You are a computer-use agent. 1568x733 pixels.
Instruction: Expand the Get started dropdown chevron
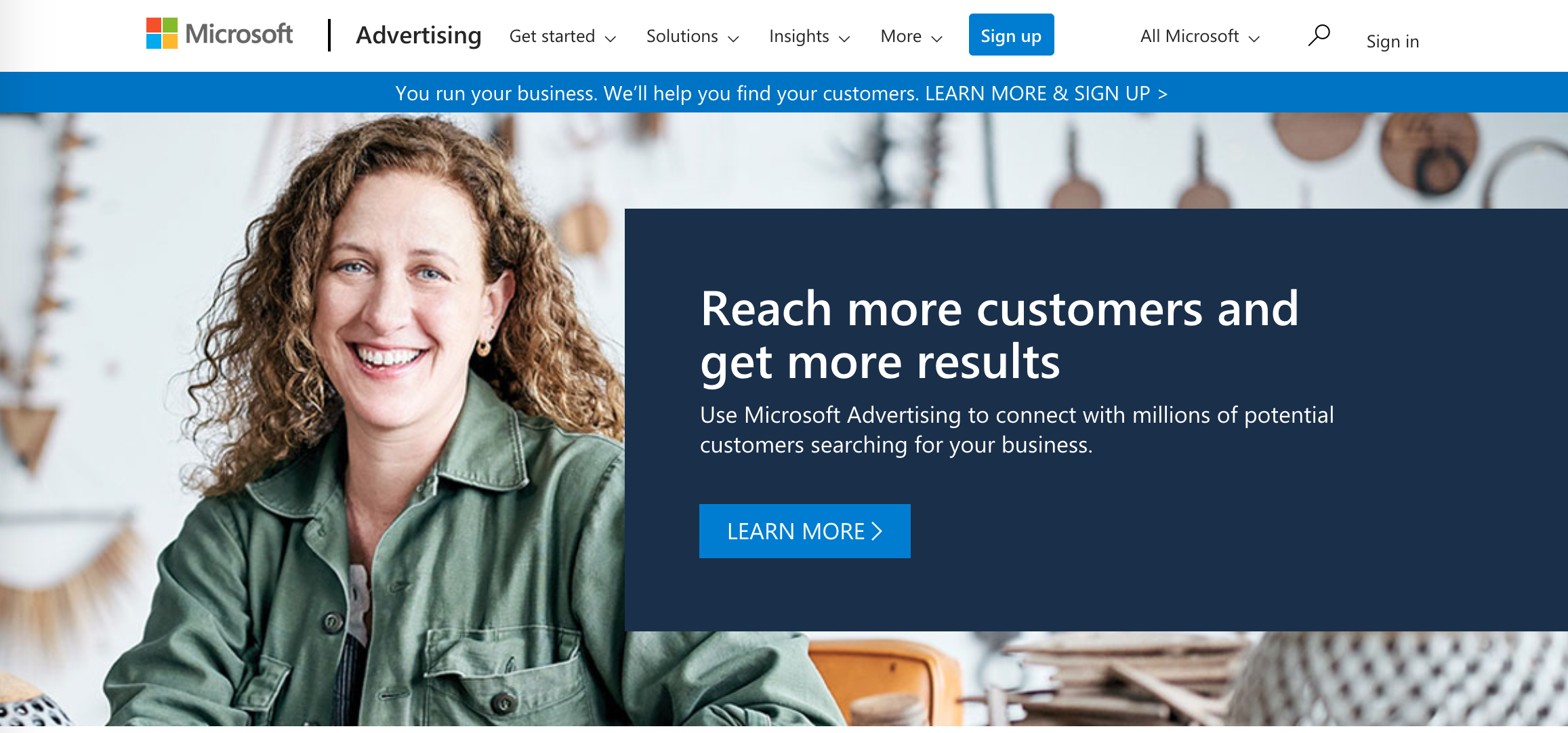(611, 39)
